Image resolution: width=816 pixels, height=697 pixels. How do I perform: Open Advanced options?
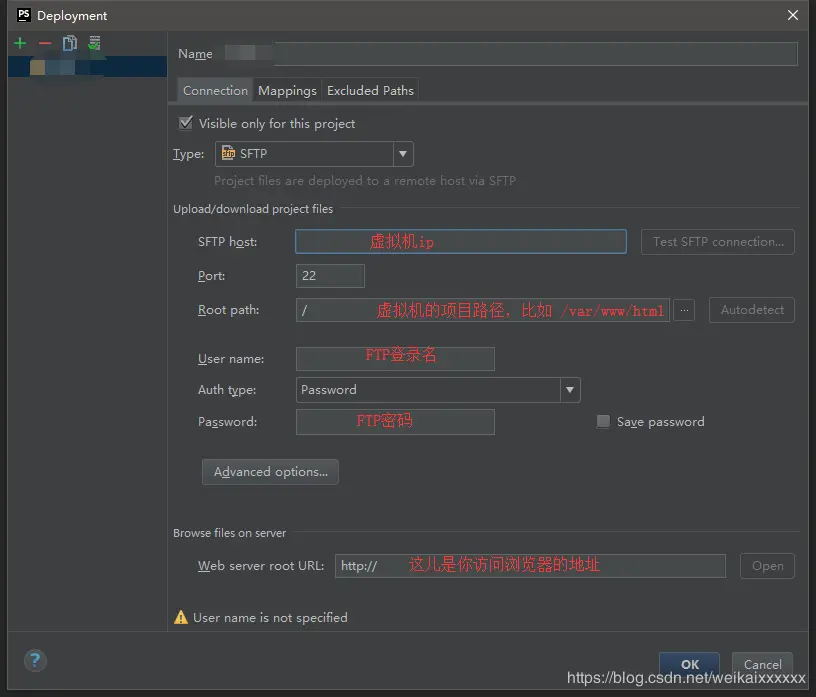point(270,472)
